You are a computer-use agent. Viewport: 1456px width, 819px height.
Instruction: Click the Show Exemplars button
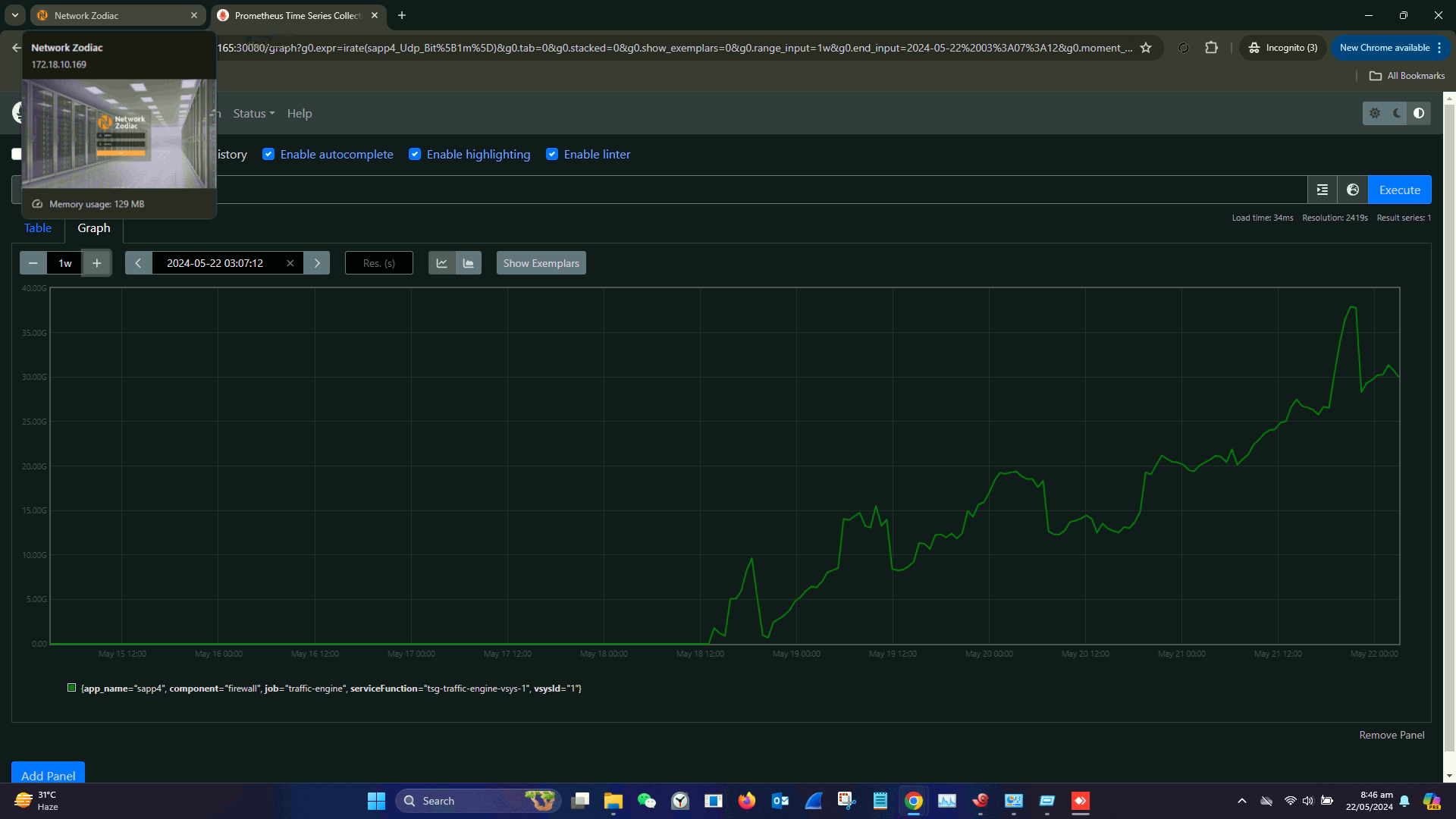pyautogui.click(x=541, y=263)
